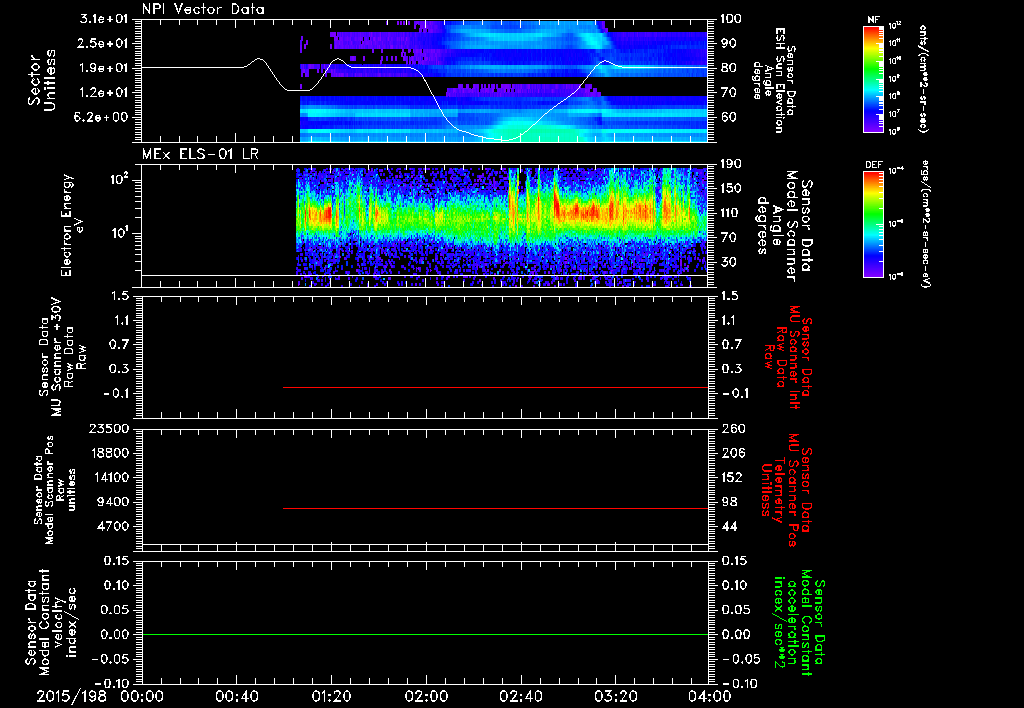Screen dimensions: 1024x708
Task: Click the "80" sun elevation tick value
Action: point(728,68)
